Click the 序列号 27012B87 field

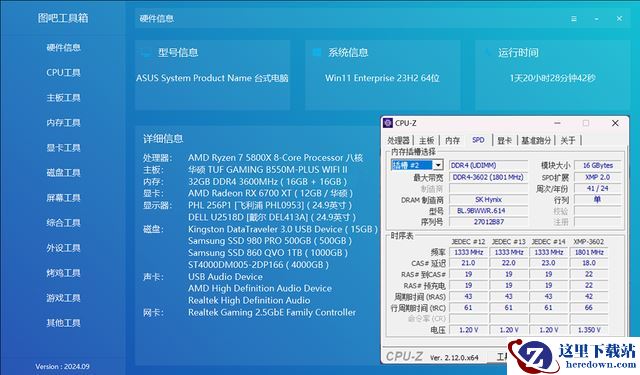[488, 222]
